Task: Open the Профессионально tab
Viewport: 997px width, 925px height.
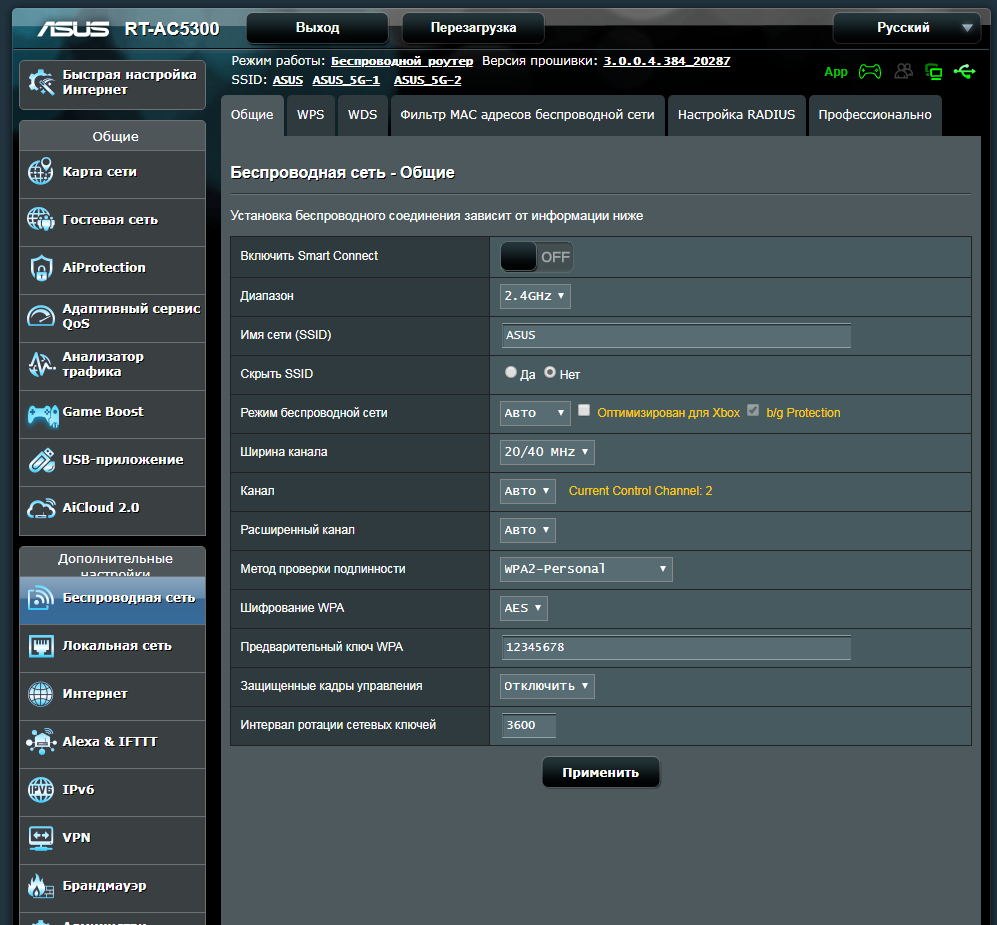Action: click(x=875, y=115)
